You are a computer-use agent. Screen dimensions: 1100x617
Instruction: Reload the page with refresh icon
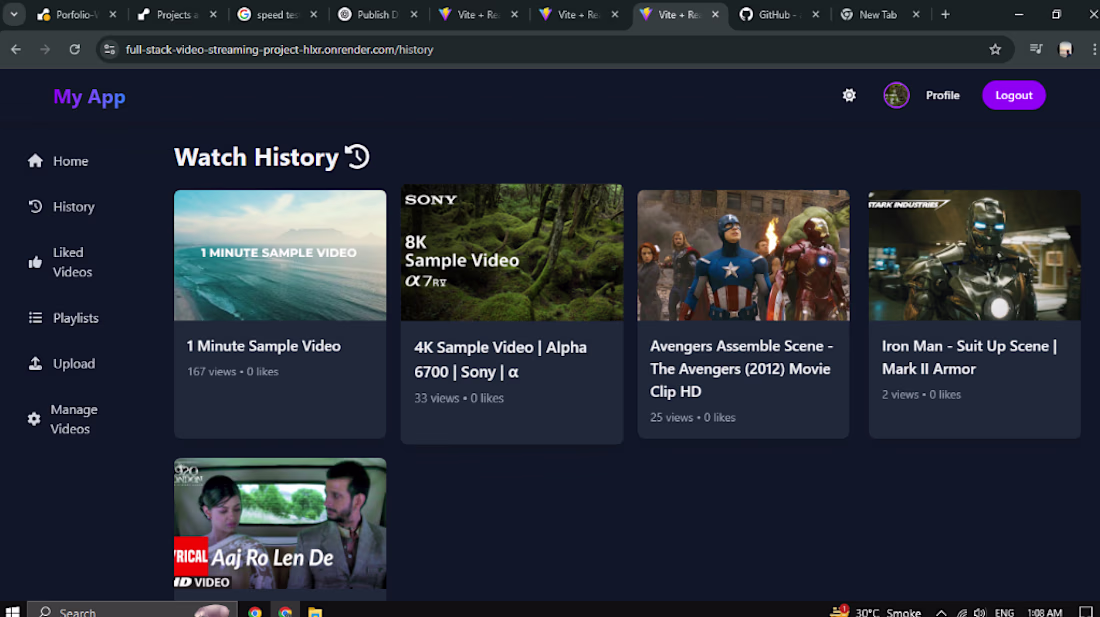tap(74, 49)
